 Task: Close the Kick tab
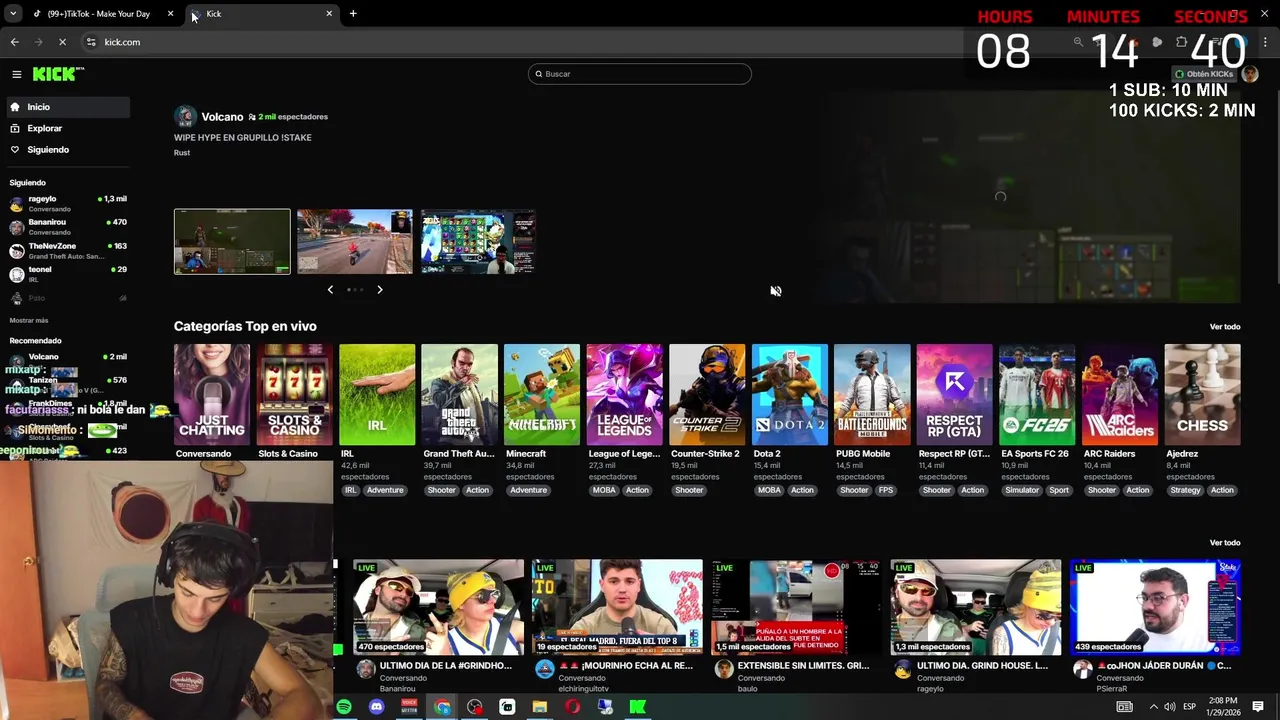tap(329, 14)
